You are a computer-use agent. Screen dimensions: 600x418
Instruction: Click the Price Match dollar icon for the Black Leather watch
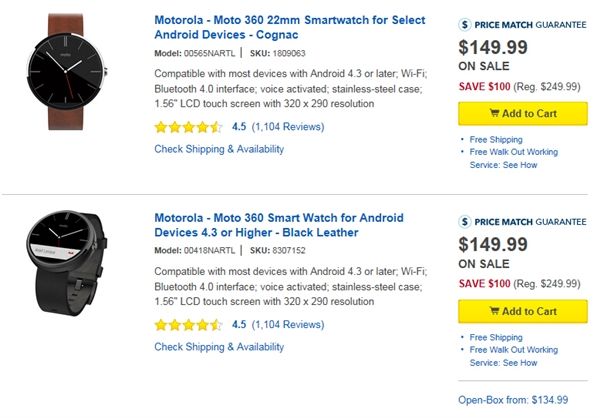[466, 221]
